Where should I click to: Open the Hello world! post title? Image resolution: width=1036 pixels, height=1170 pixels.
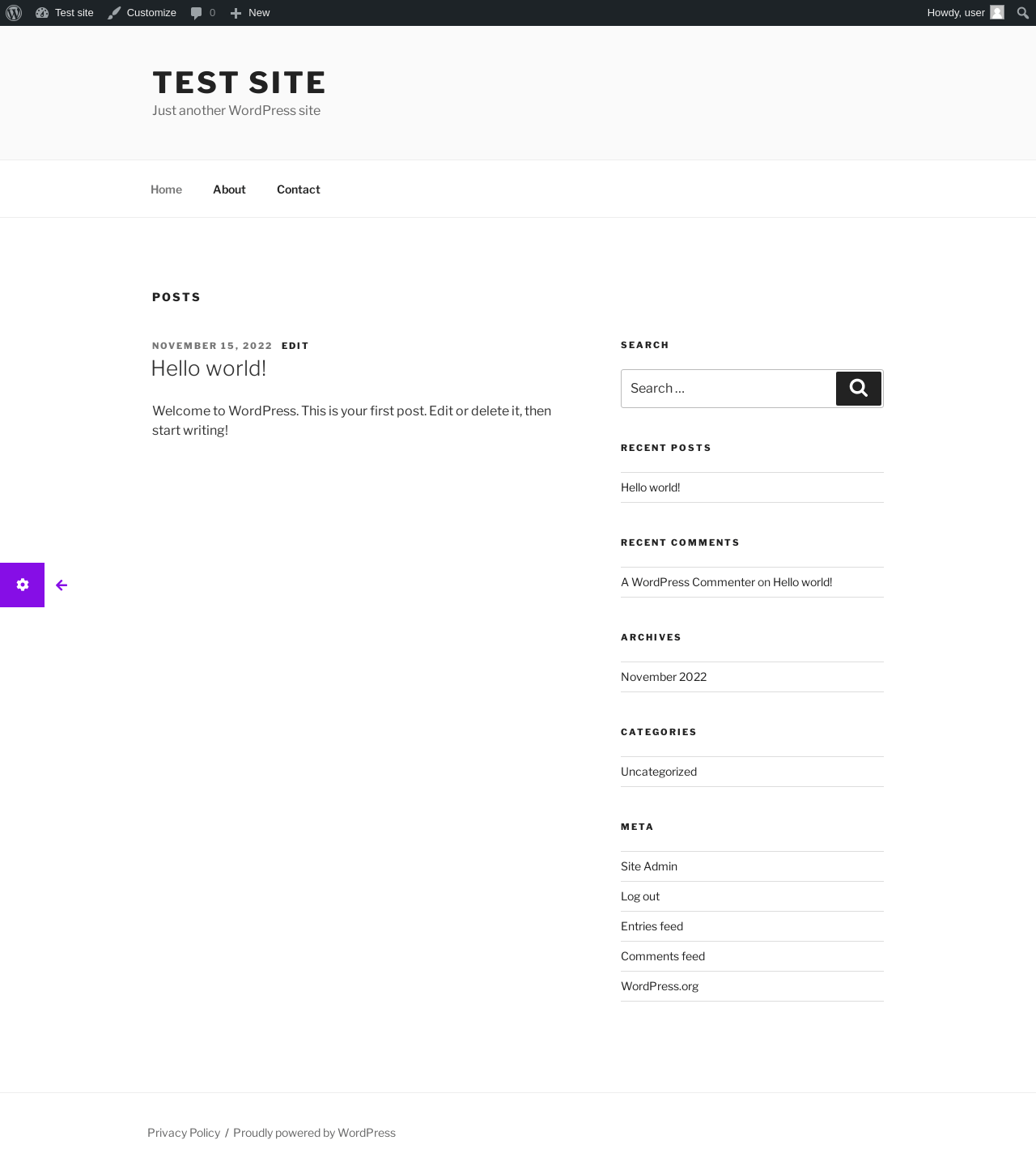click(x=209, y=368)
